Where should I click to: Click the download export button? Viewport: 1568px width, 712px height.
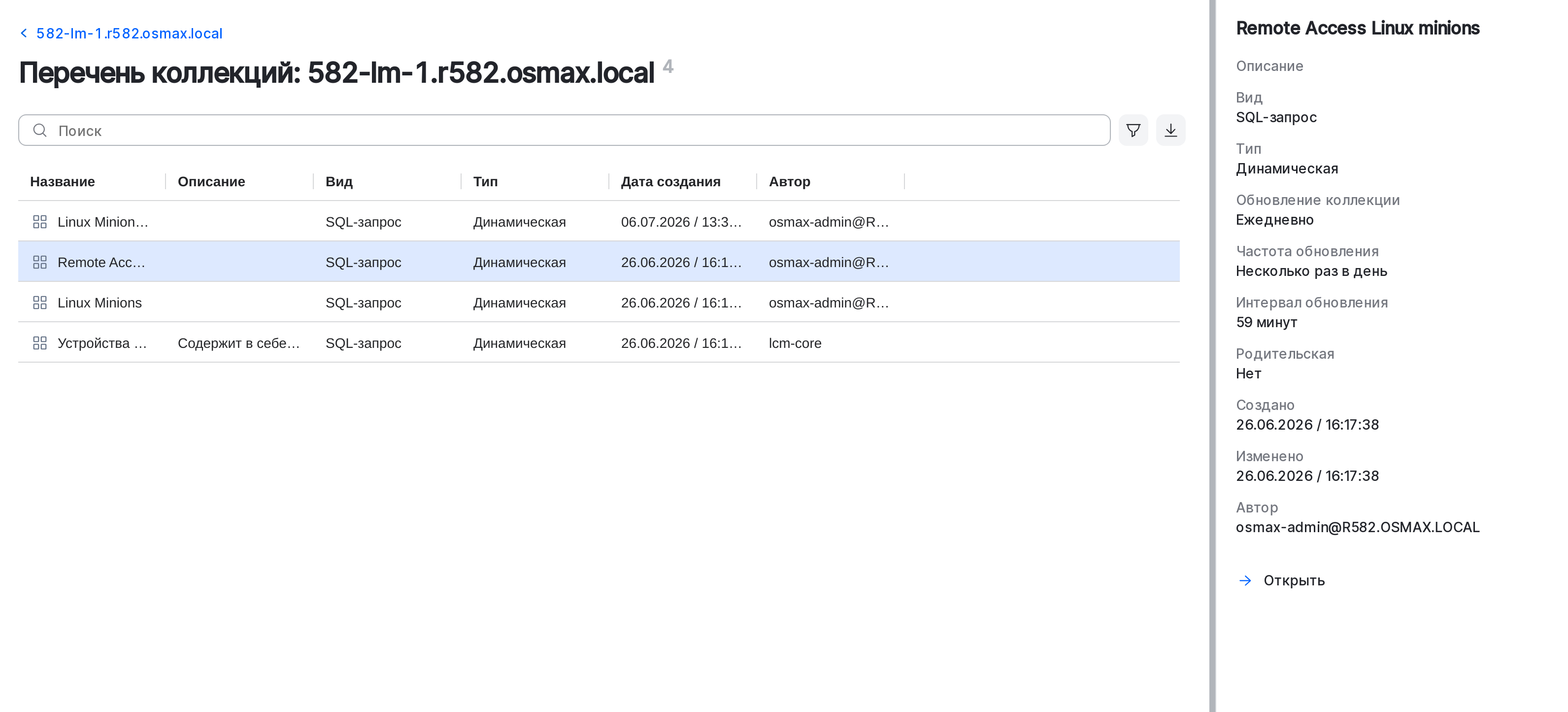pos(1170,131)
